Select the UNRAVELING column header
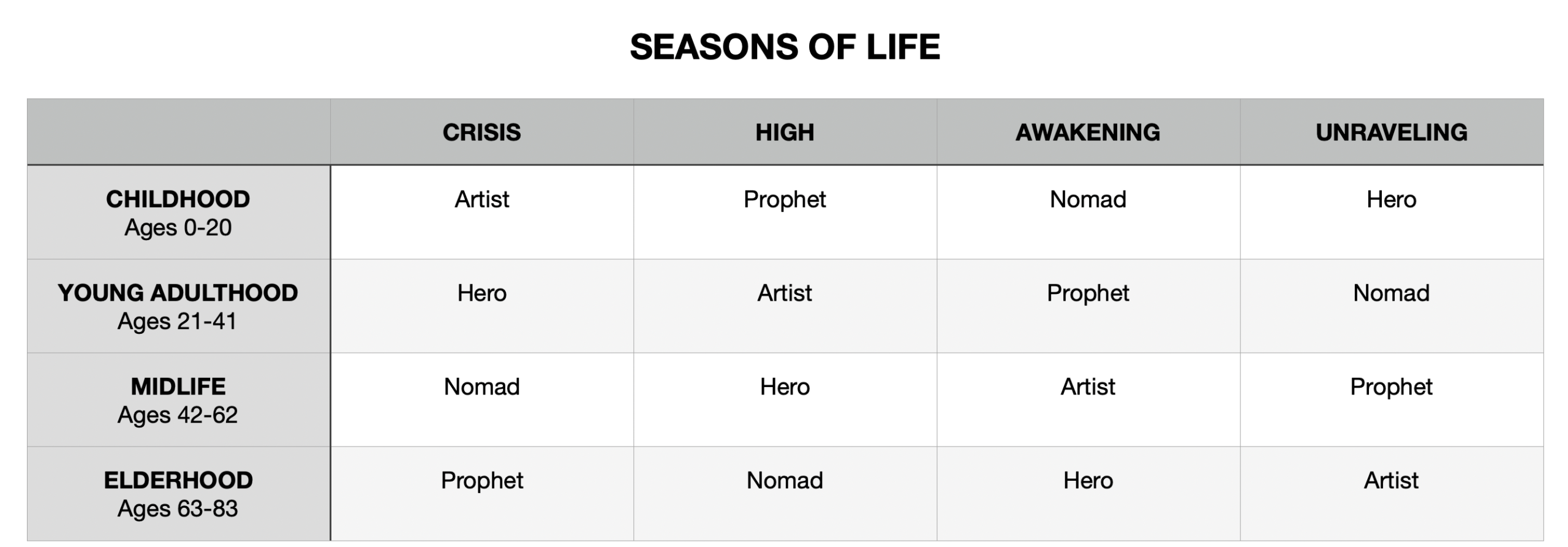1568x547 pixels. [x=1391, y=132]
